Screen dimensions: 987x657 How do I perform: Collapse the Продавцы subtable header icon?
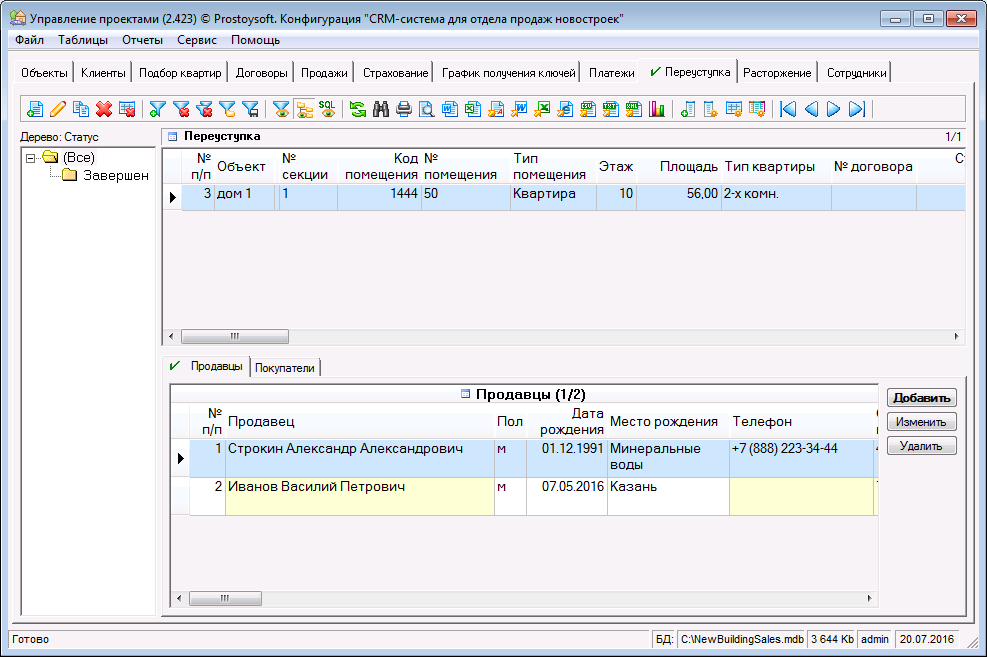pyautogui.click(x=464, y=395)
